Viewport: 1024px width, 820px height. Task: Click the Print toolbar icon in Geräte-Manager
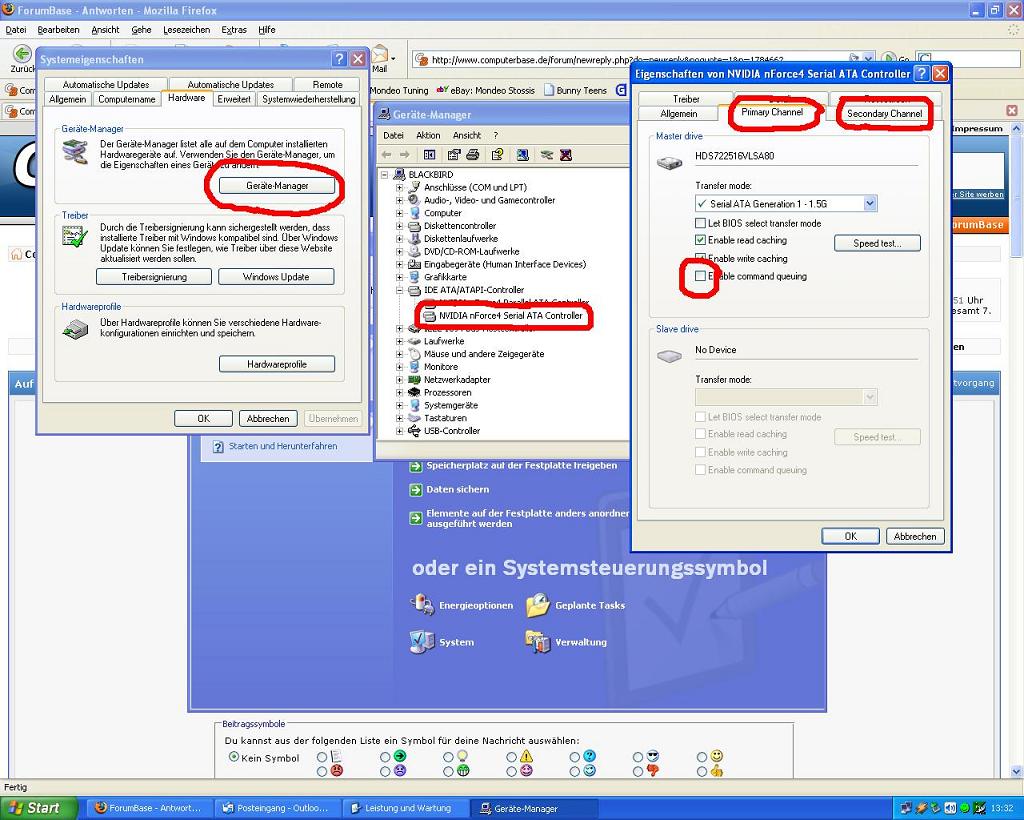click(473, 155)
